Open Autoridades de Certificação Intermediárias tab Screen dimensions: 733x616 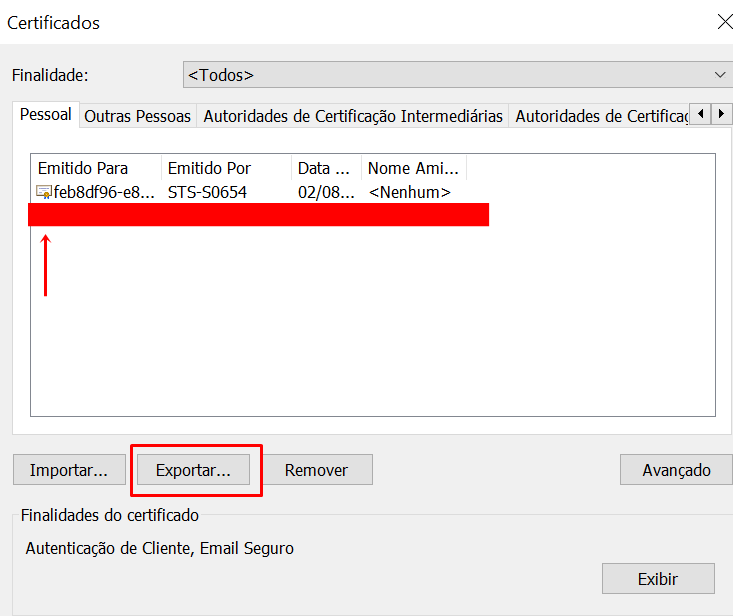[x=353, y=116]
